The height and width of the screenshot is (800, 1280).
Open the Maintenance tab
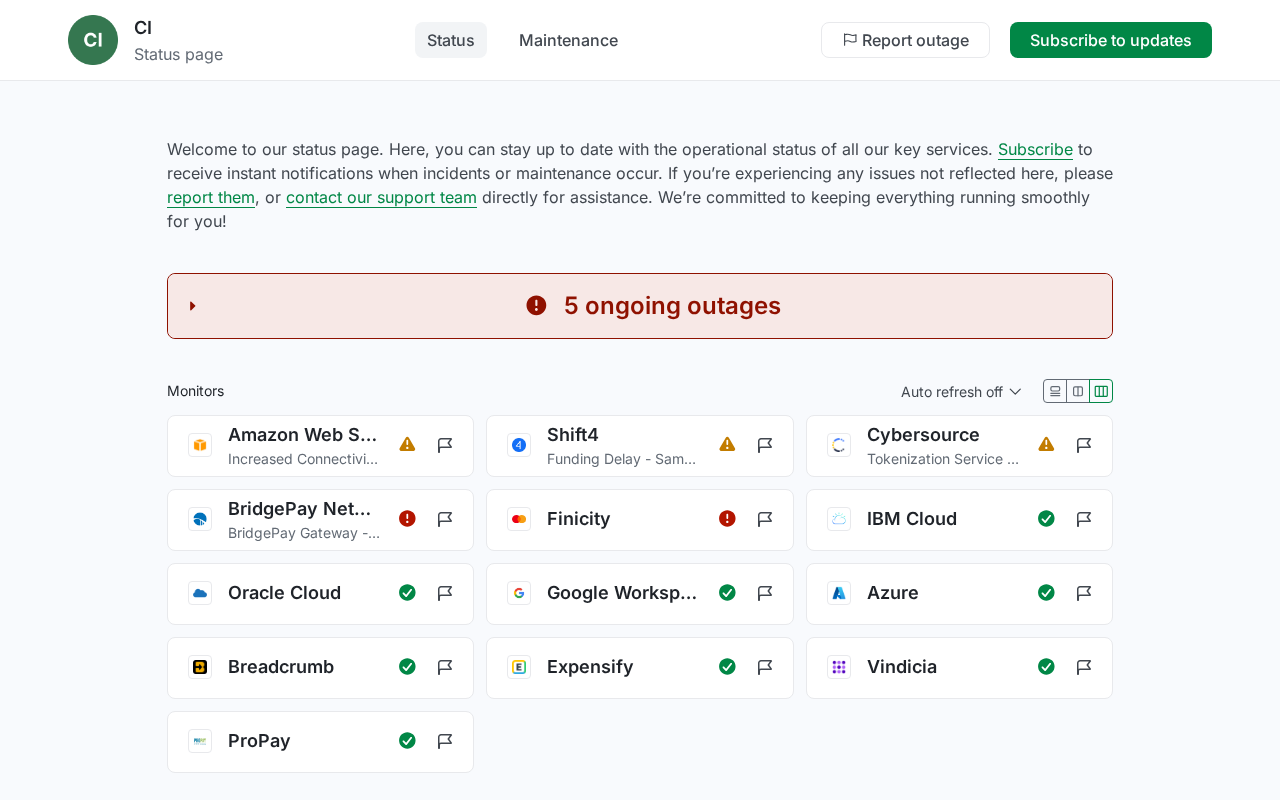(568, 40)
